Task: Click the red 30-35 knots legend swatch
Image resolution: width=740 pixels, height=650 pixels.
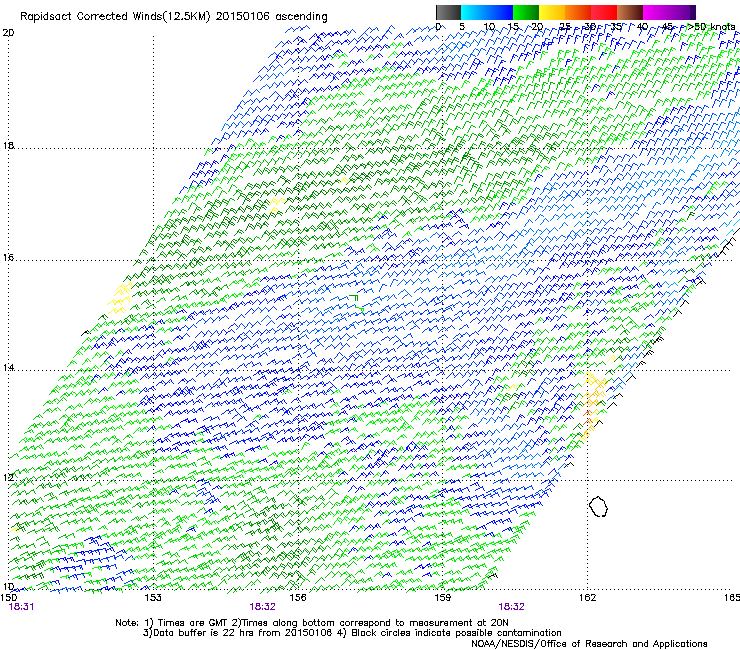Action: point(604,12)
